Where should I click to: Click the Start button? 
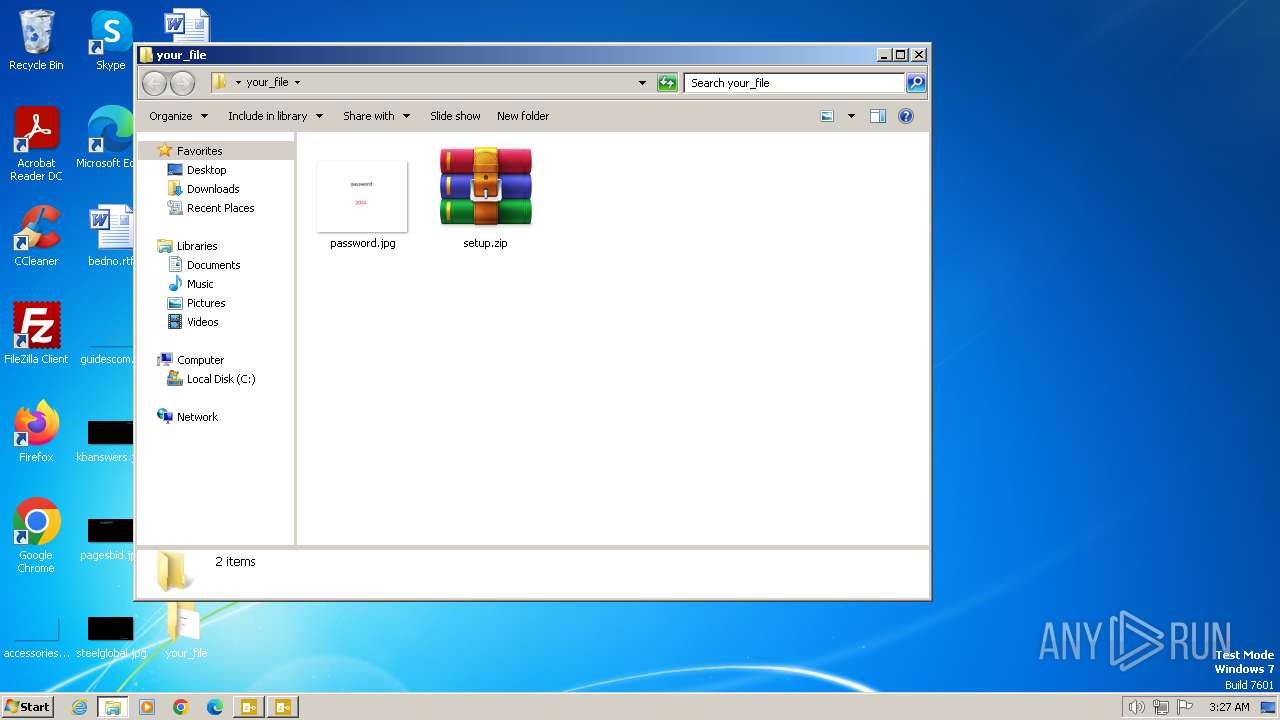point(27,706)
